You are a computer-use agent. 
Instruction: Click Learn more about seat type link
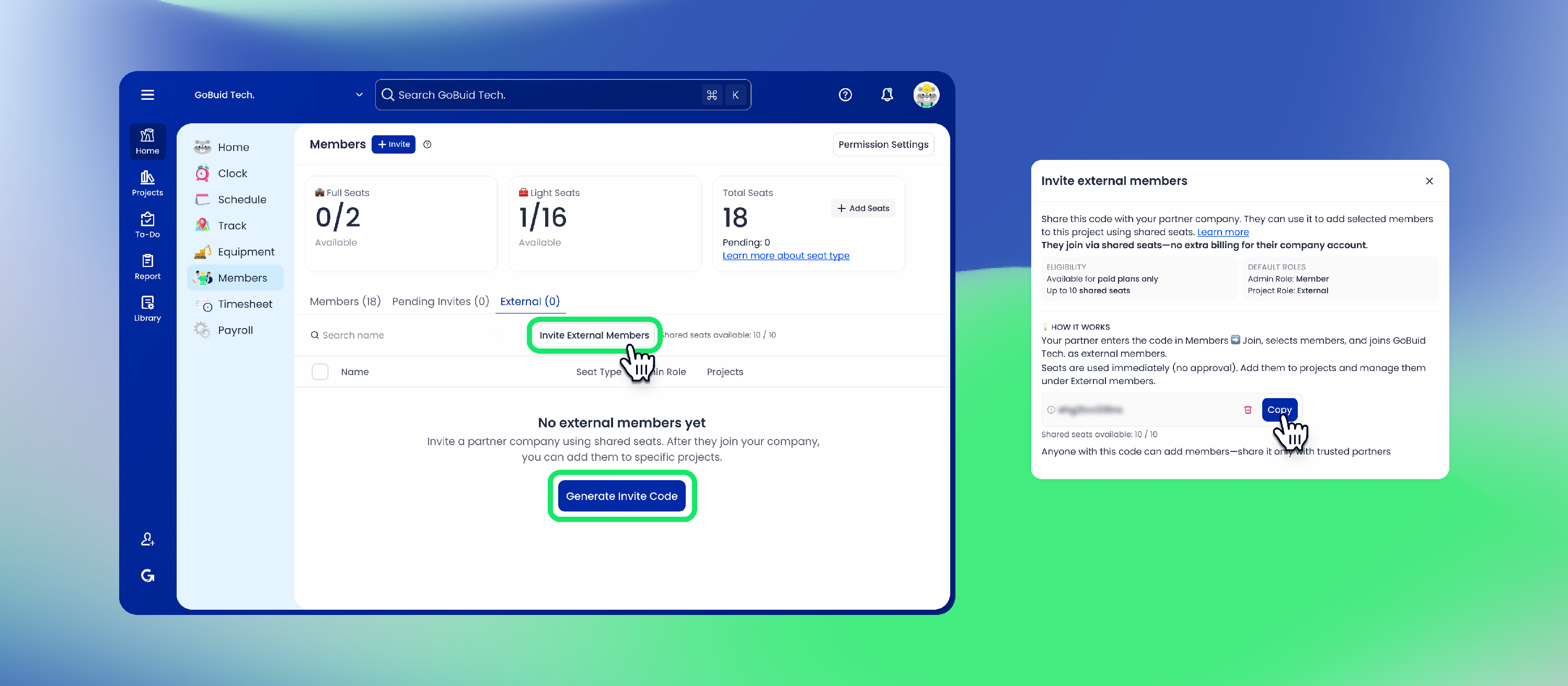tap(785, 255)
